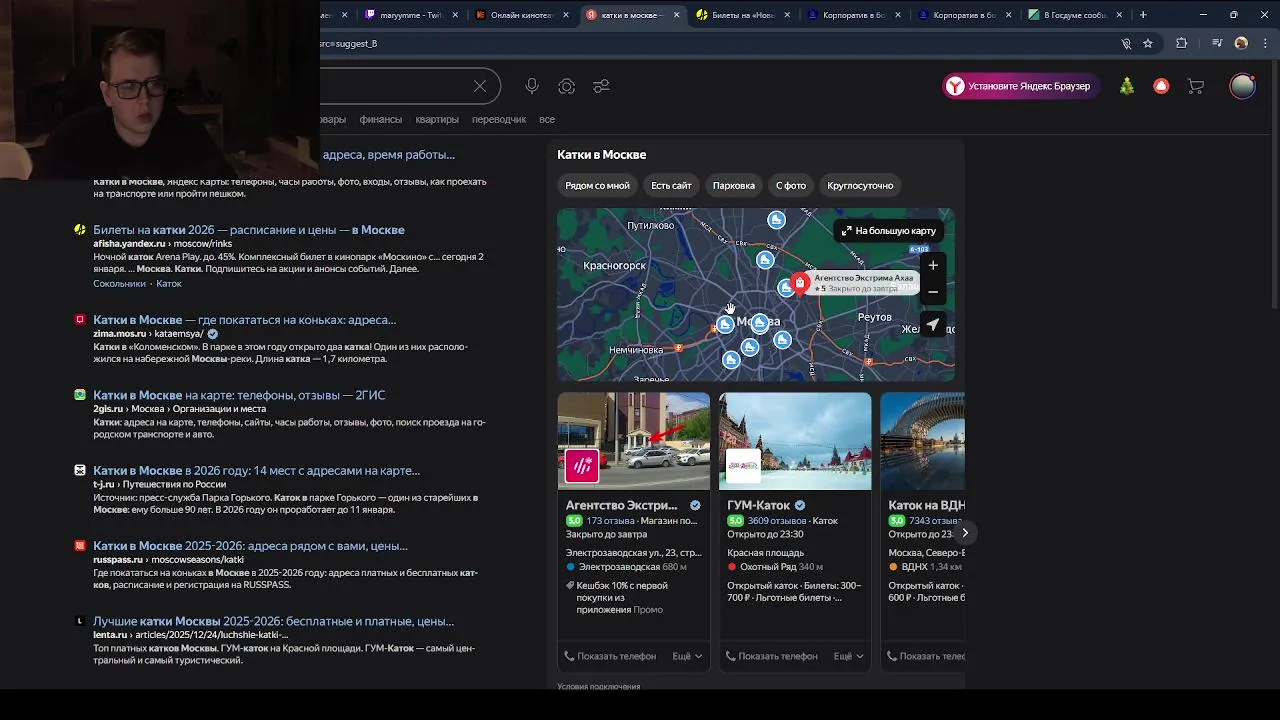The height and width of the screenshot is (720, 1280).
Task: Open Катки в Москве 2025-2026 russpass result
Action: [x=250, y=546]
